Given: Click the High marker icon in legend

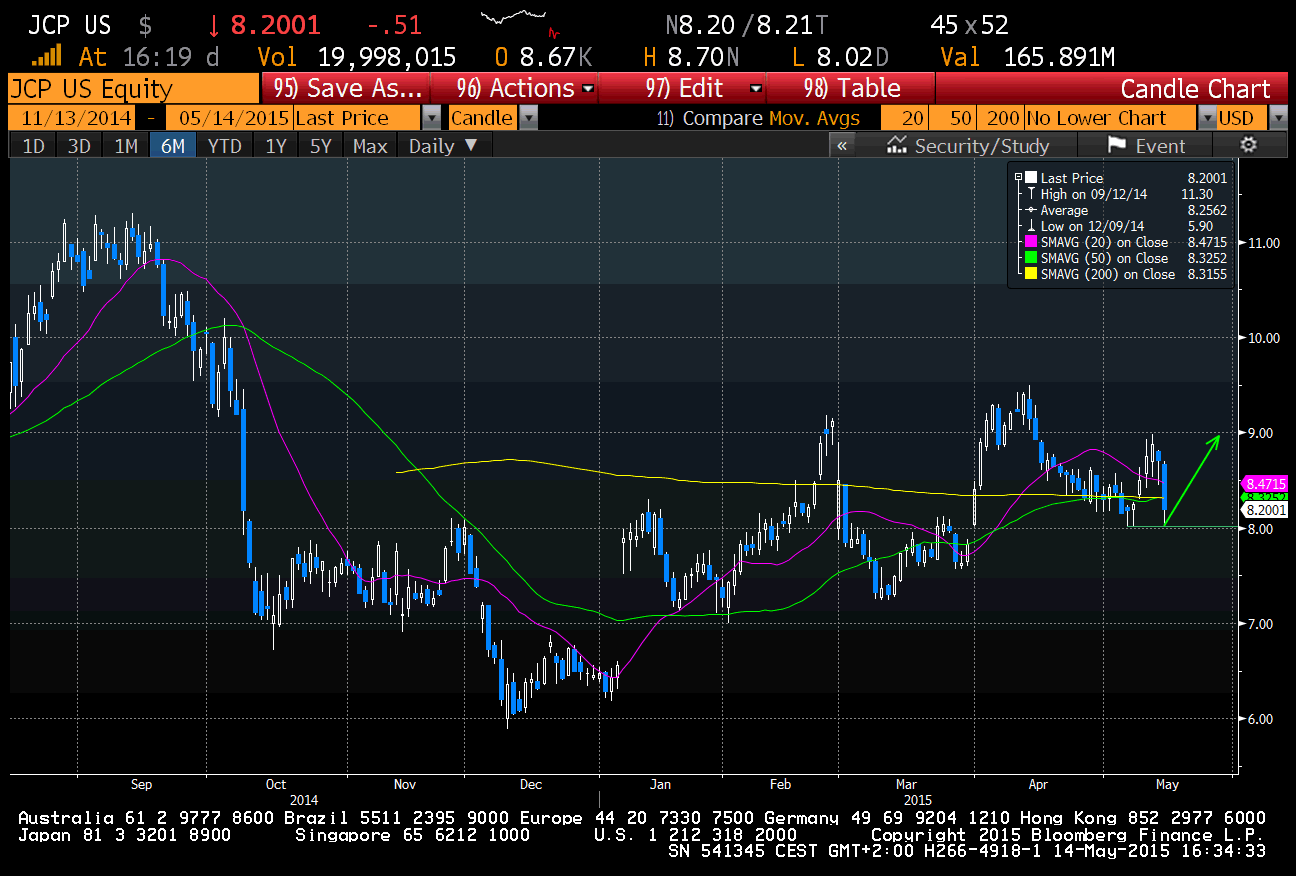Looking at the screenshot, I should 1030,194.
